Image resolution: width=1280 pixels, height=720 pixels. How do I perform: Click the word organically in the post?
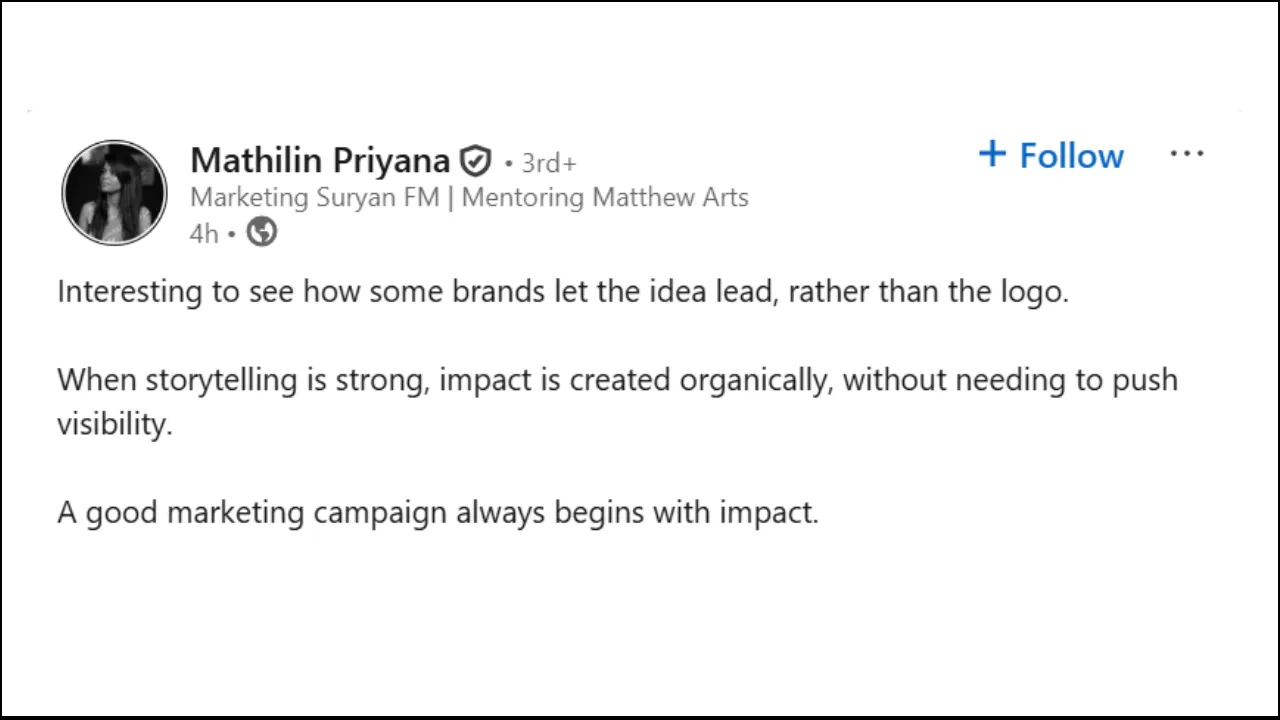click(755, 380)
